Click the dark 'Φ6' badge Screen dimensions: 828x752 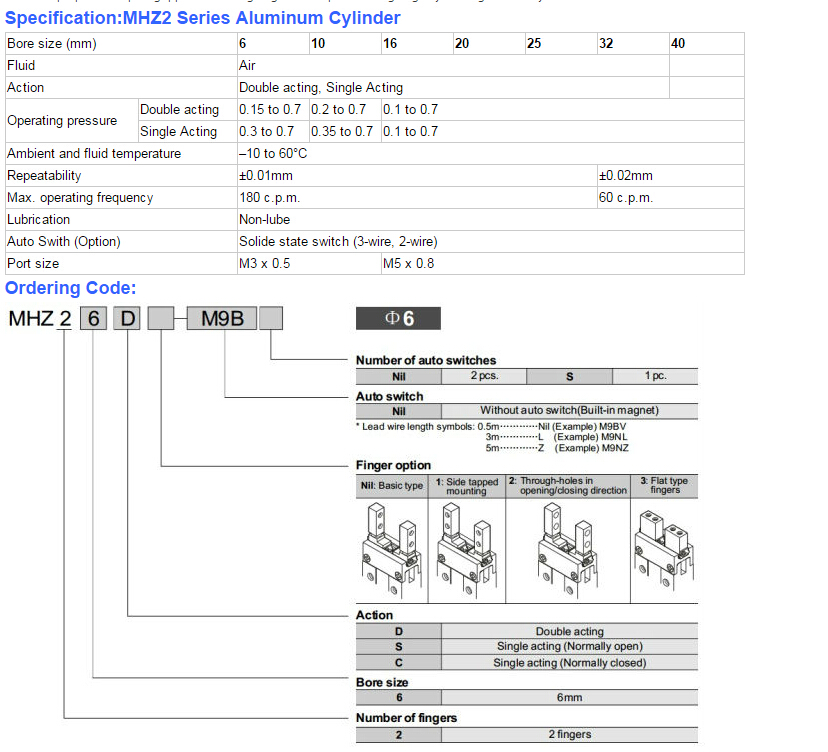coord(398,318)
